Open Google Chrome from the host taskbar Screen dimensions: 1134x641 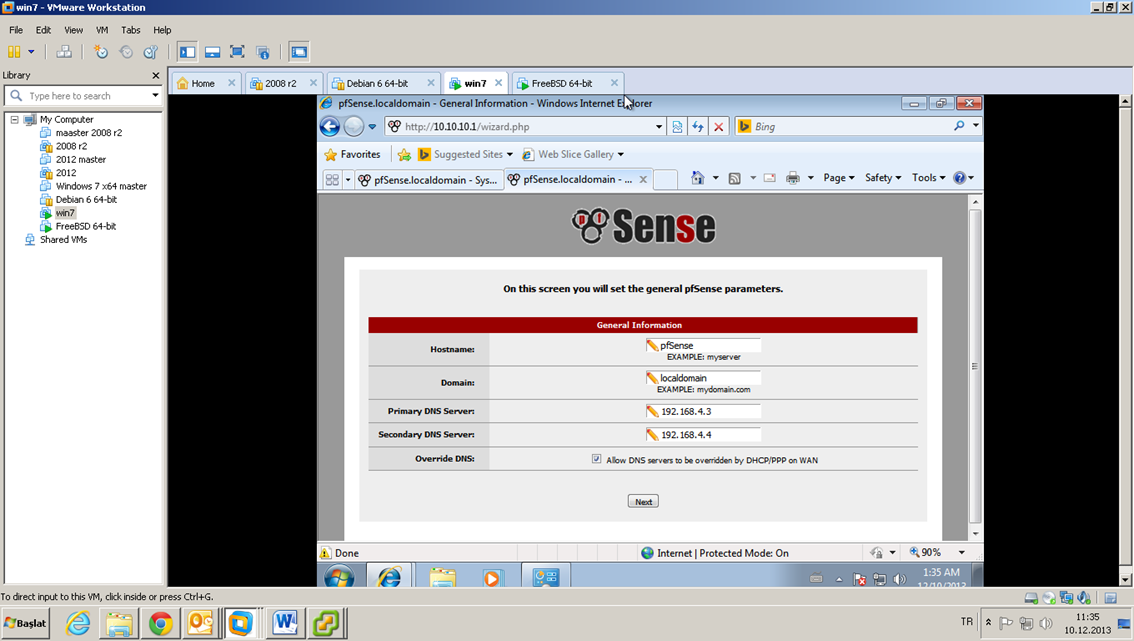click(161, 623)
